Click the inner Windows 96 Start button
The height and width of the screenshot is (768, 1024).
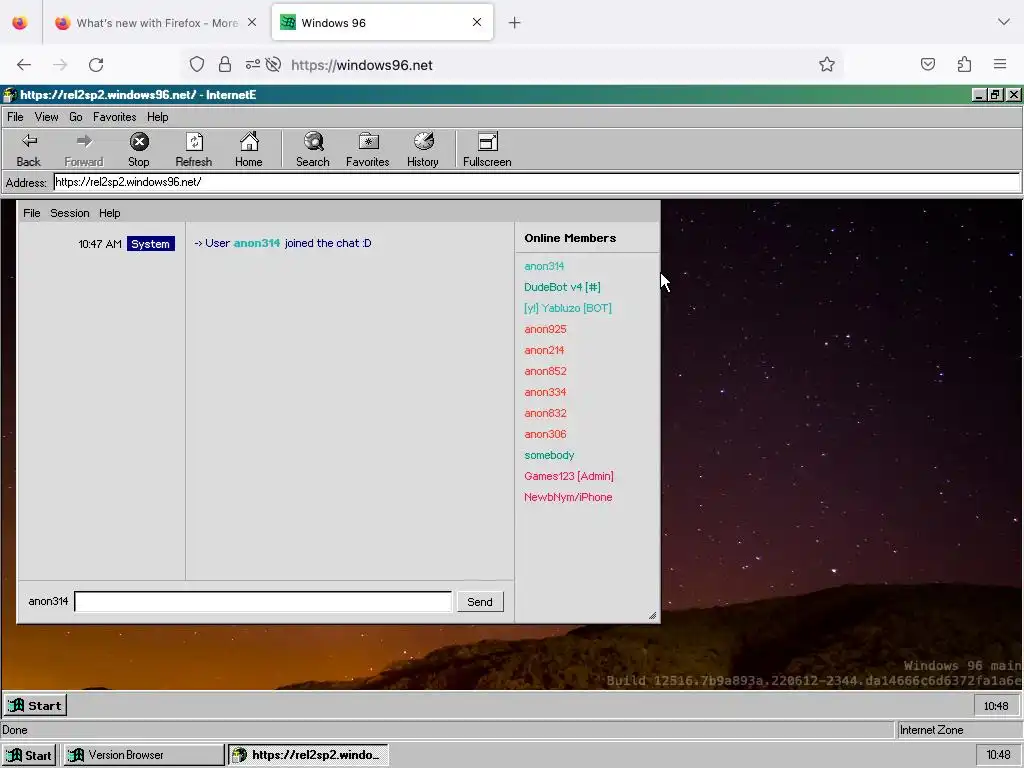pos(36,705)
